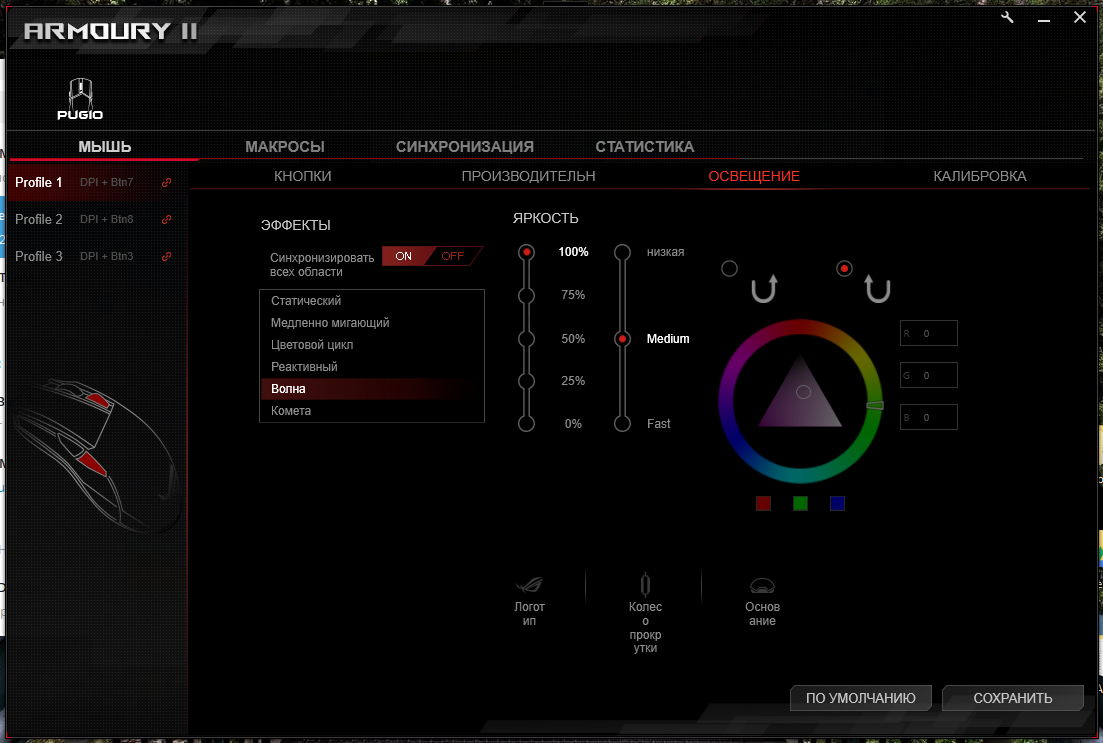The image size is (1103, 743).
Task: Set speed to Medium
Action: 623,339
